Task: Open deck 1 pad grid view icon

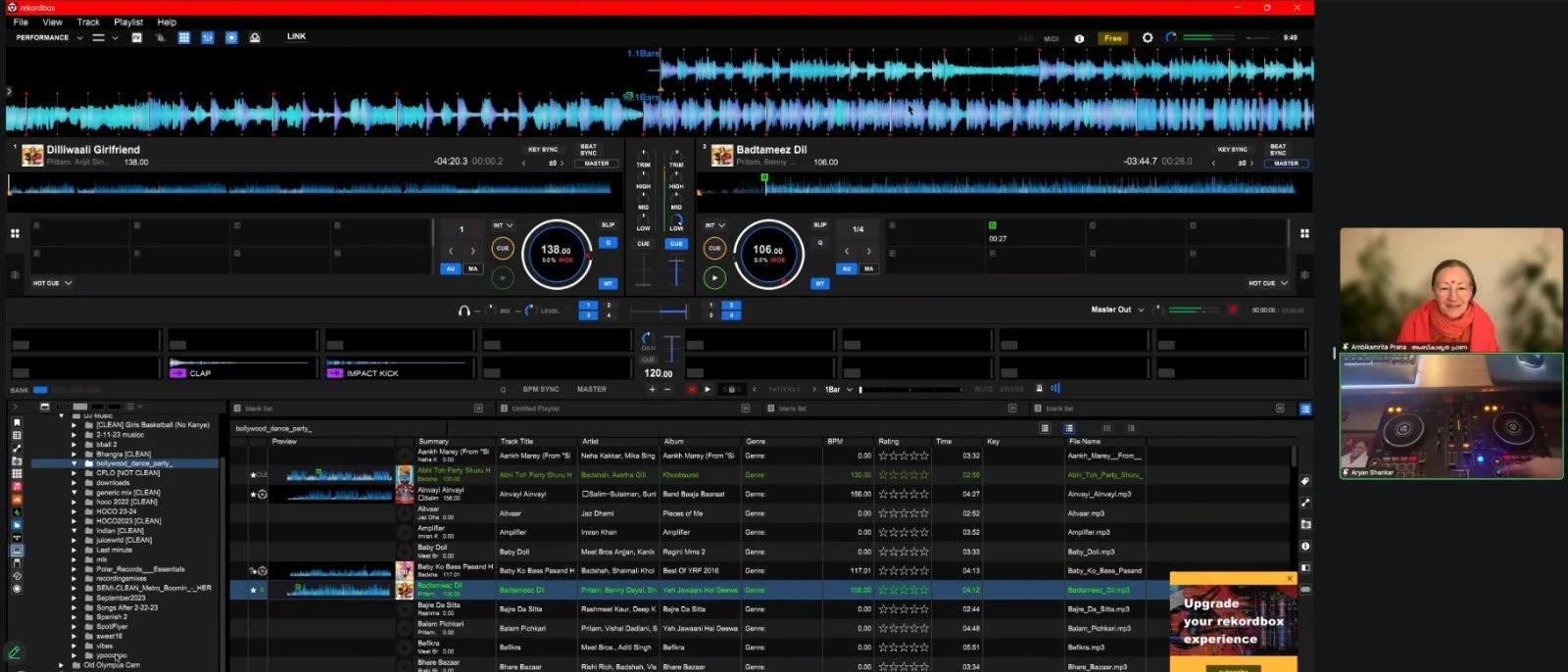Action: coord(15,233)
